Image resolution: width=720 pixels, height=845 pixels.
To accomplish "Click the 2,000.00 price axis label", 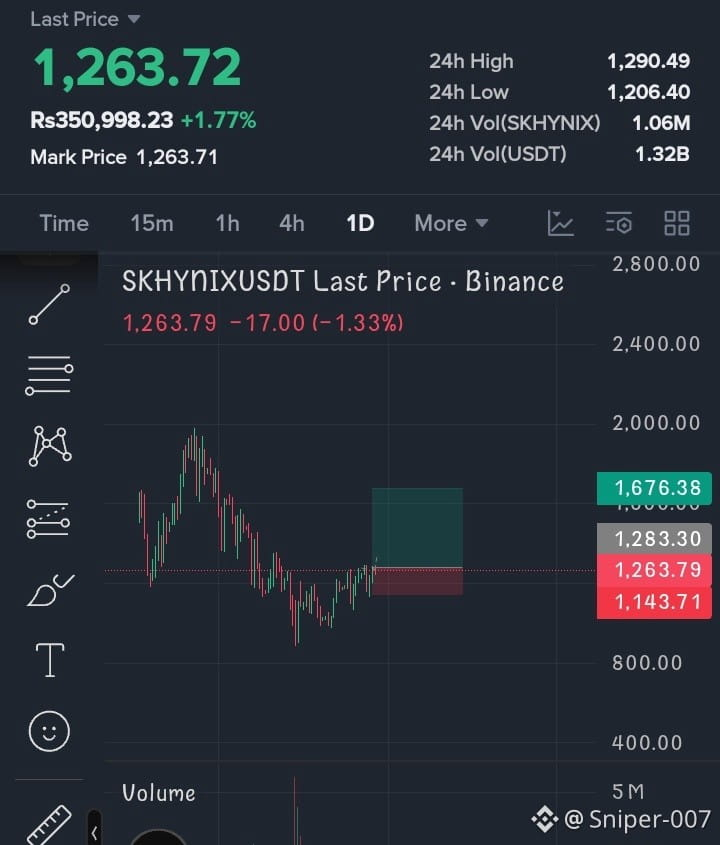I will click(656, 423).
